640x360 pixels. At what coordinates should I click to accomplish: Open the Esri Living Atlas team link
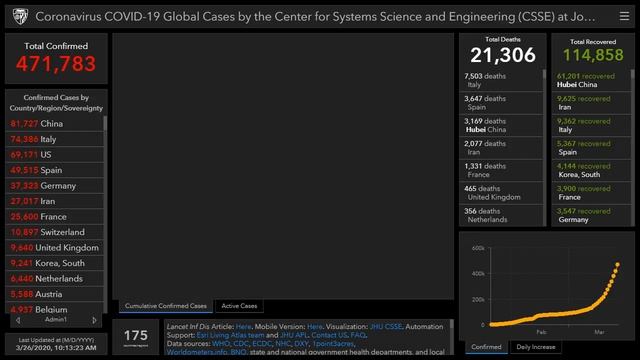(x=231, y=335)
